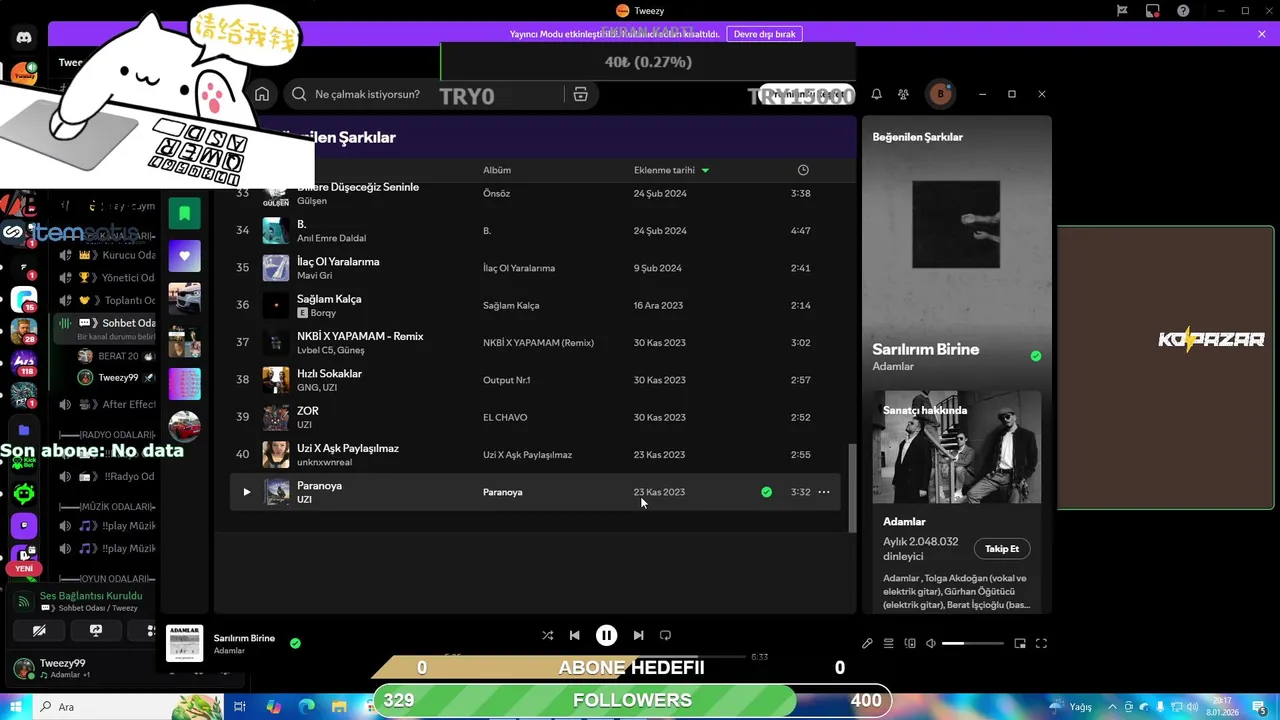
Task: Open the miniplayer icon
Action: [x=1020, y=644]
